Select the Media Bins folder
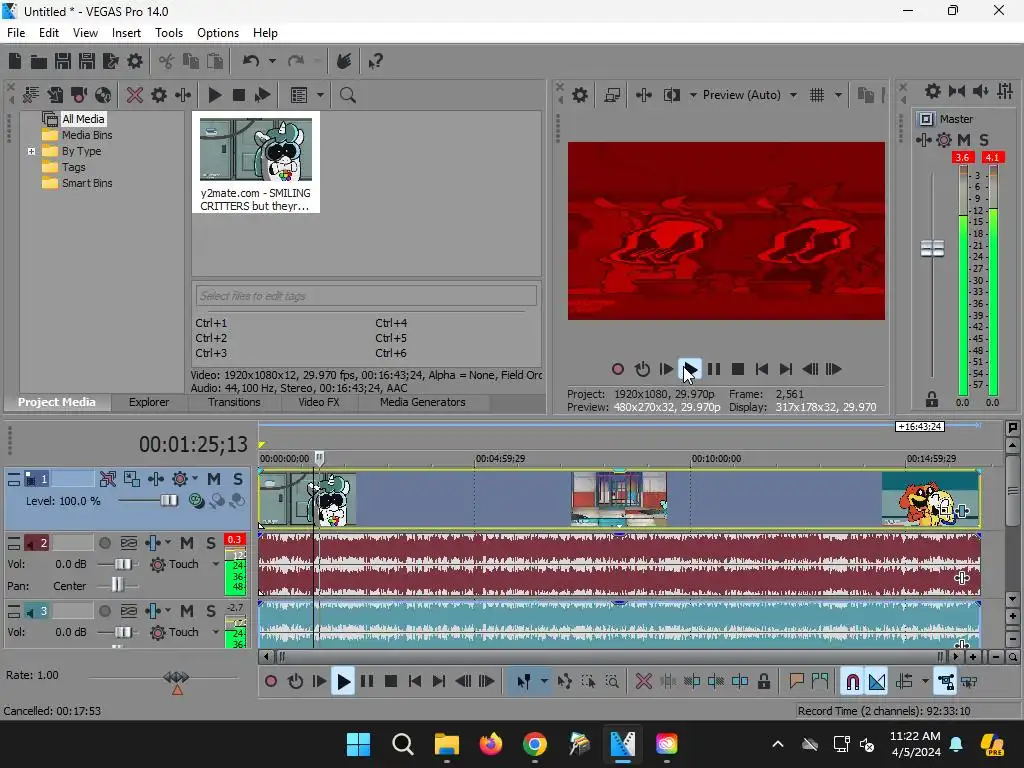This screenshot has width=1024, height=768. [x=86, y=135]
